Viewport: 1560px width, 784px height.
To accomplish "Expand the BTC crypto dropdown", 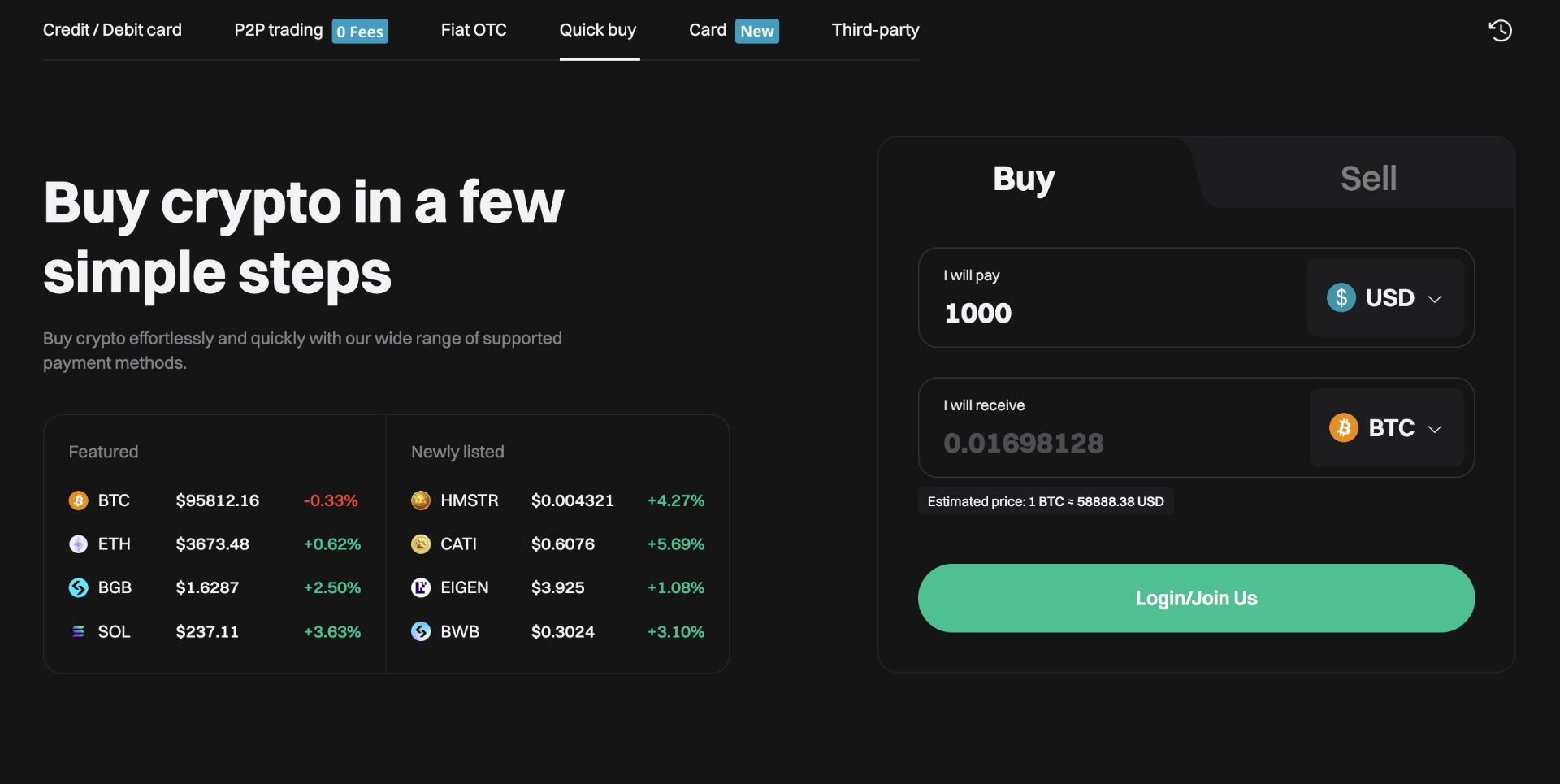I will click(x=1386, y=428).
